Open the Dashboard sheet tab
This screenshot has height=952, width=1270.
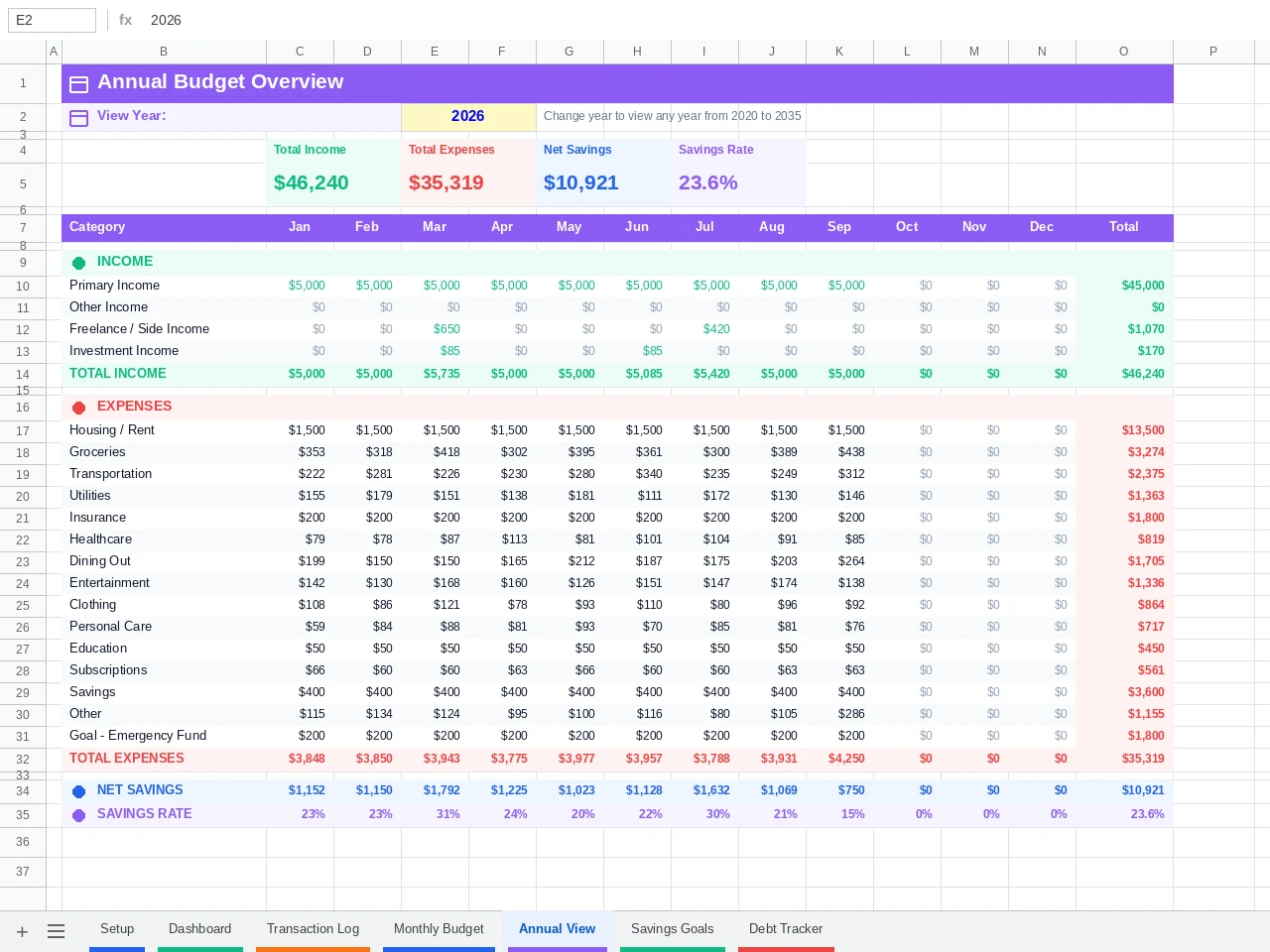point(199,929)
